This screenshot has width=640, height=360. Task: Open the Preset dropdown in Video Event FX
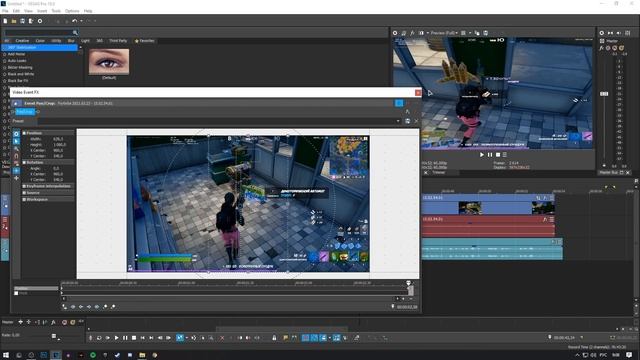pyautogui.click(x=398, y=121)
